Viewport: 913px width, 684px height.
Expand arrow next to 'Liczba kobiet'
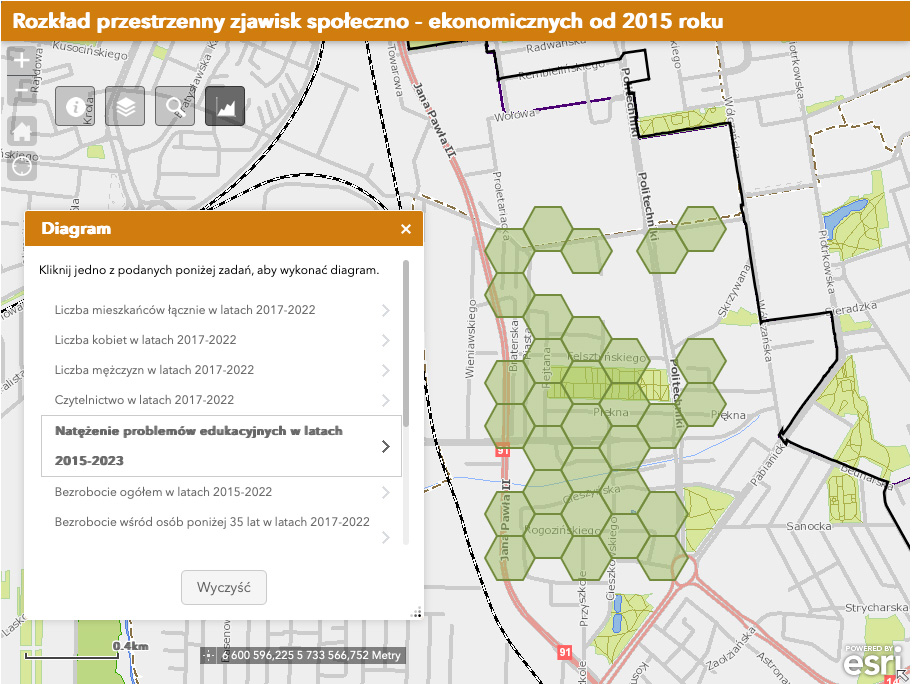[386, 340]
